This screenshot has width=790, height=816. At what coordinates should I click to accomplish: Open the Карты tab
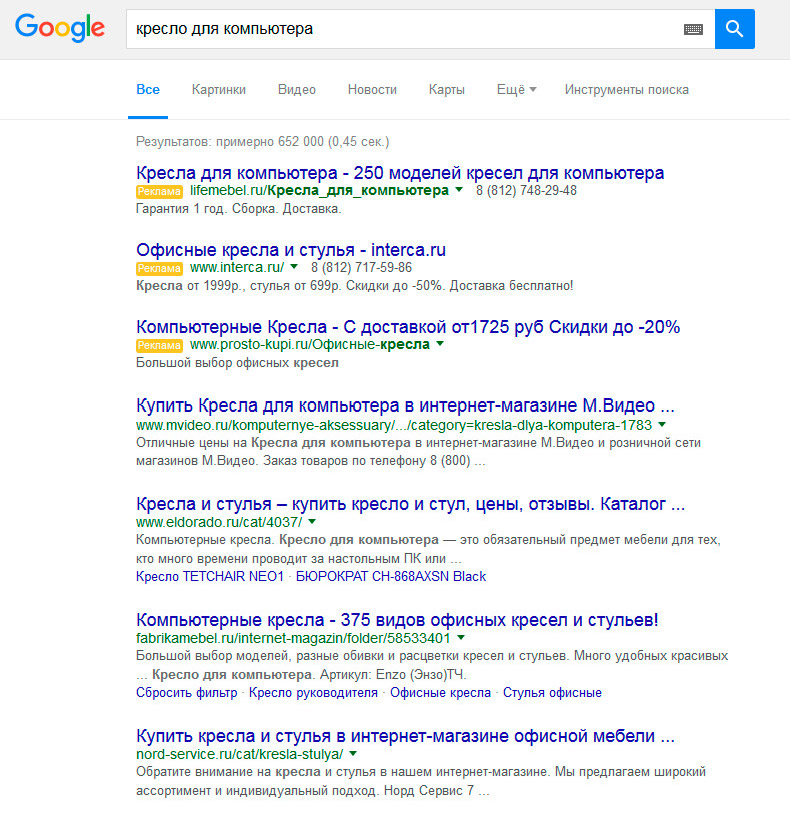pos(447,90)
